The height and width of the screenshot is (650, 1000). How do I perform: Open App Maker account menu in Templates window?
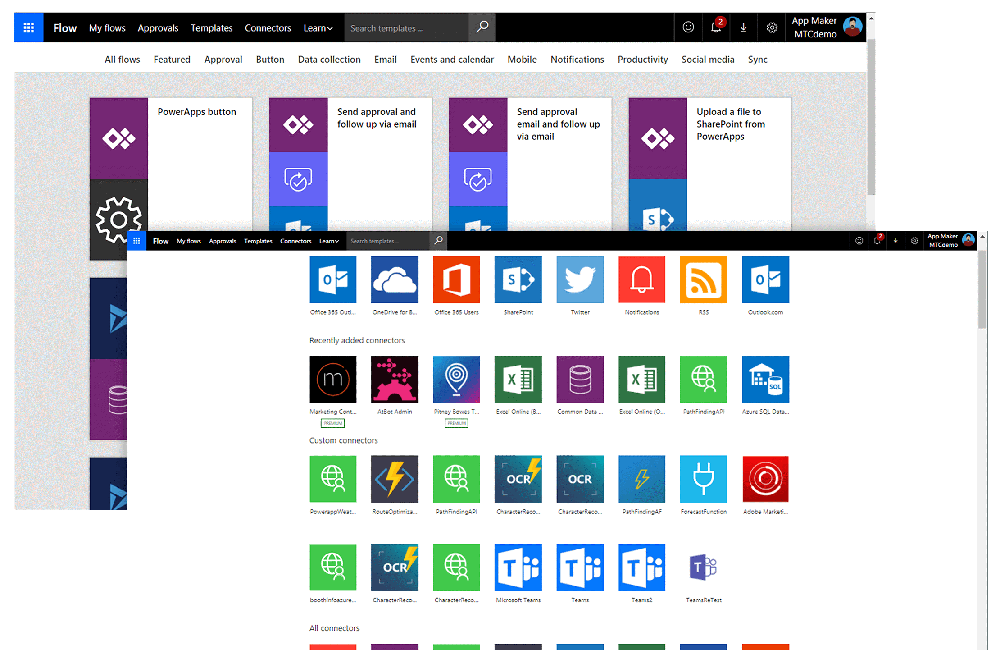pyautogui.click(x=827, y=27)
